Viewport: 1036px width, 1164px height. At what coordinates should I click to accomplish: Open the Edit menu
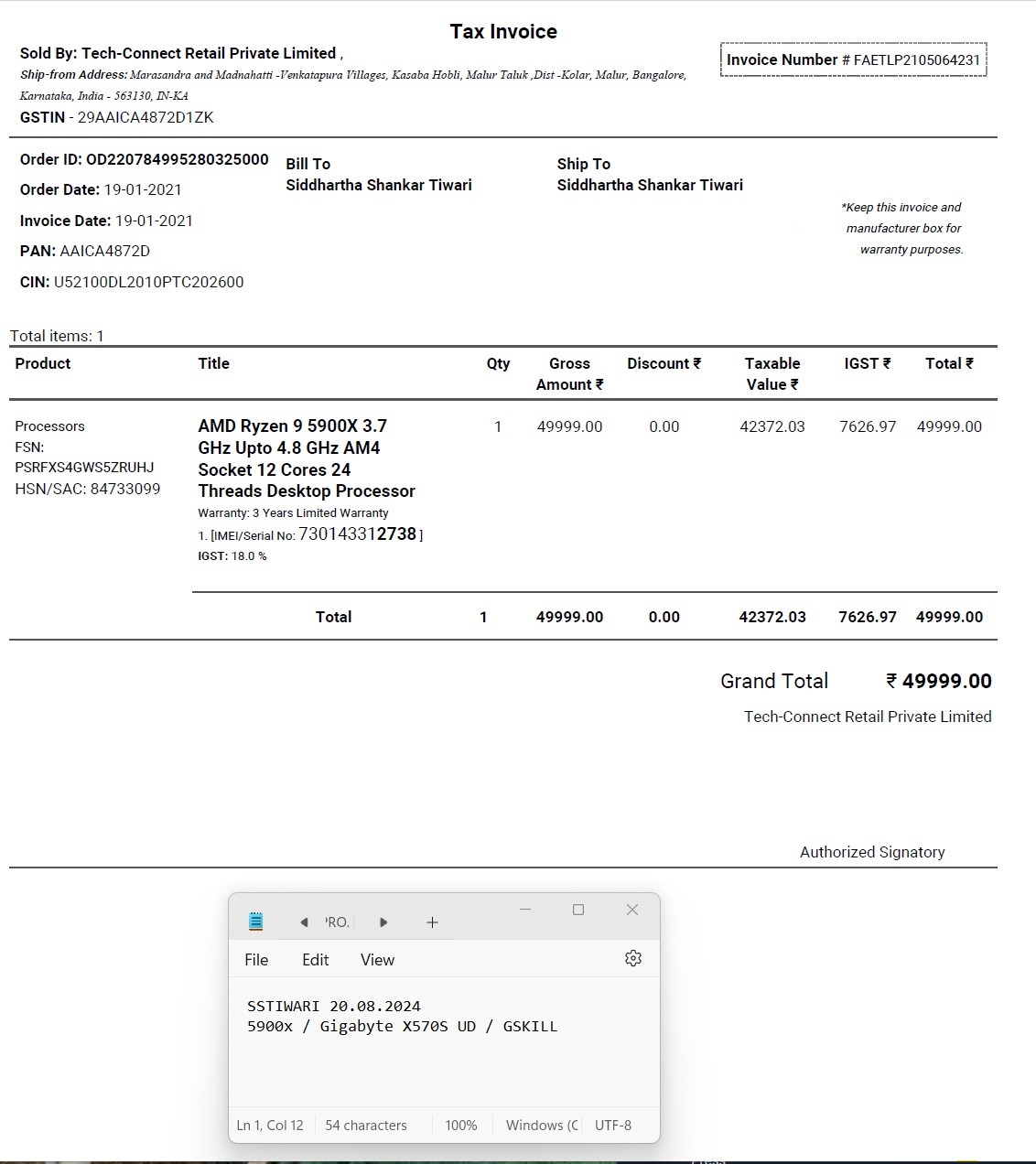tap(315, 960)
